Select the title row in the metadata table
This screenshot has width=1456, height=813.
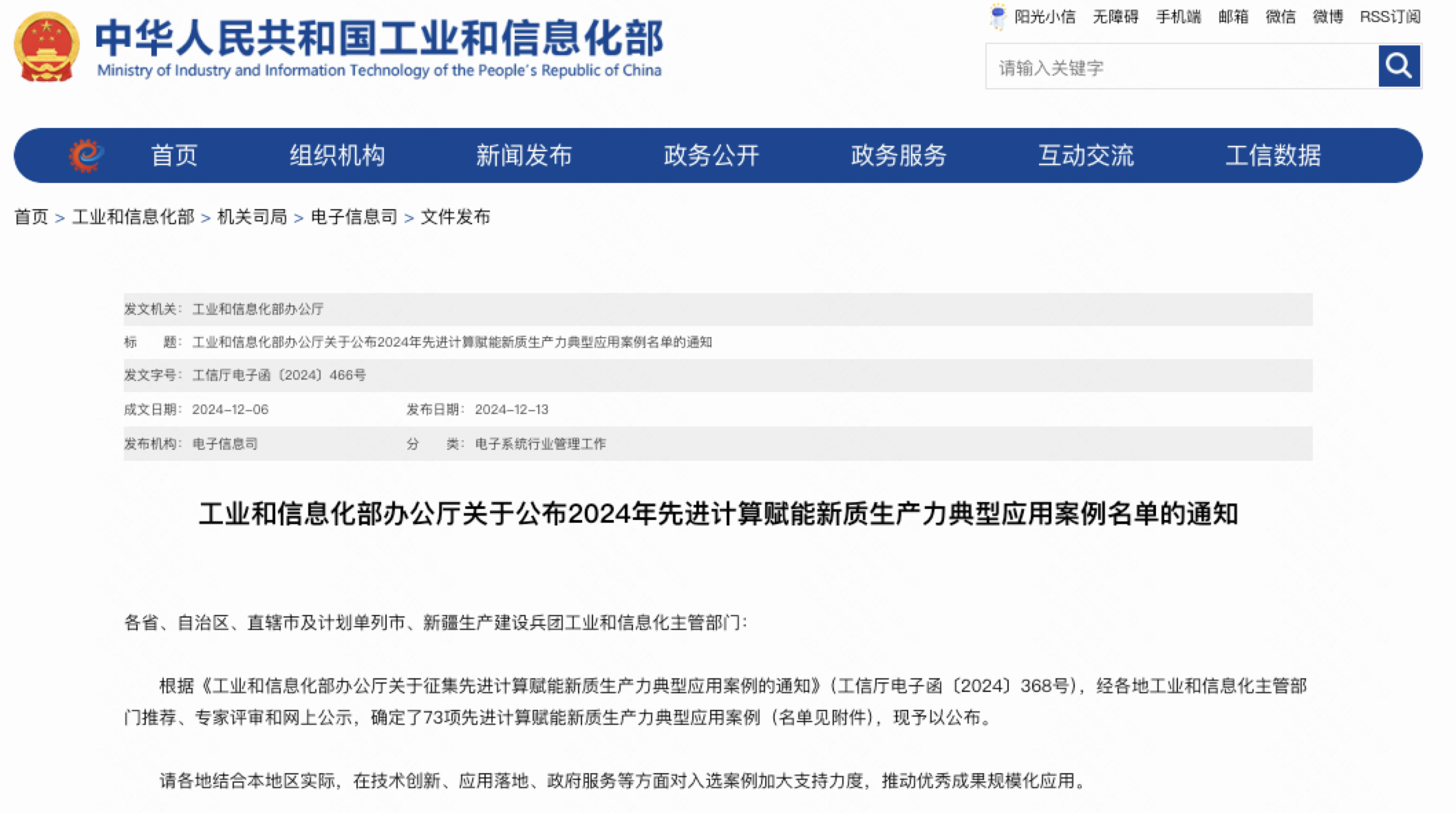[718, 343]
